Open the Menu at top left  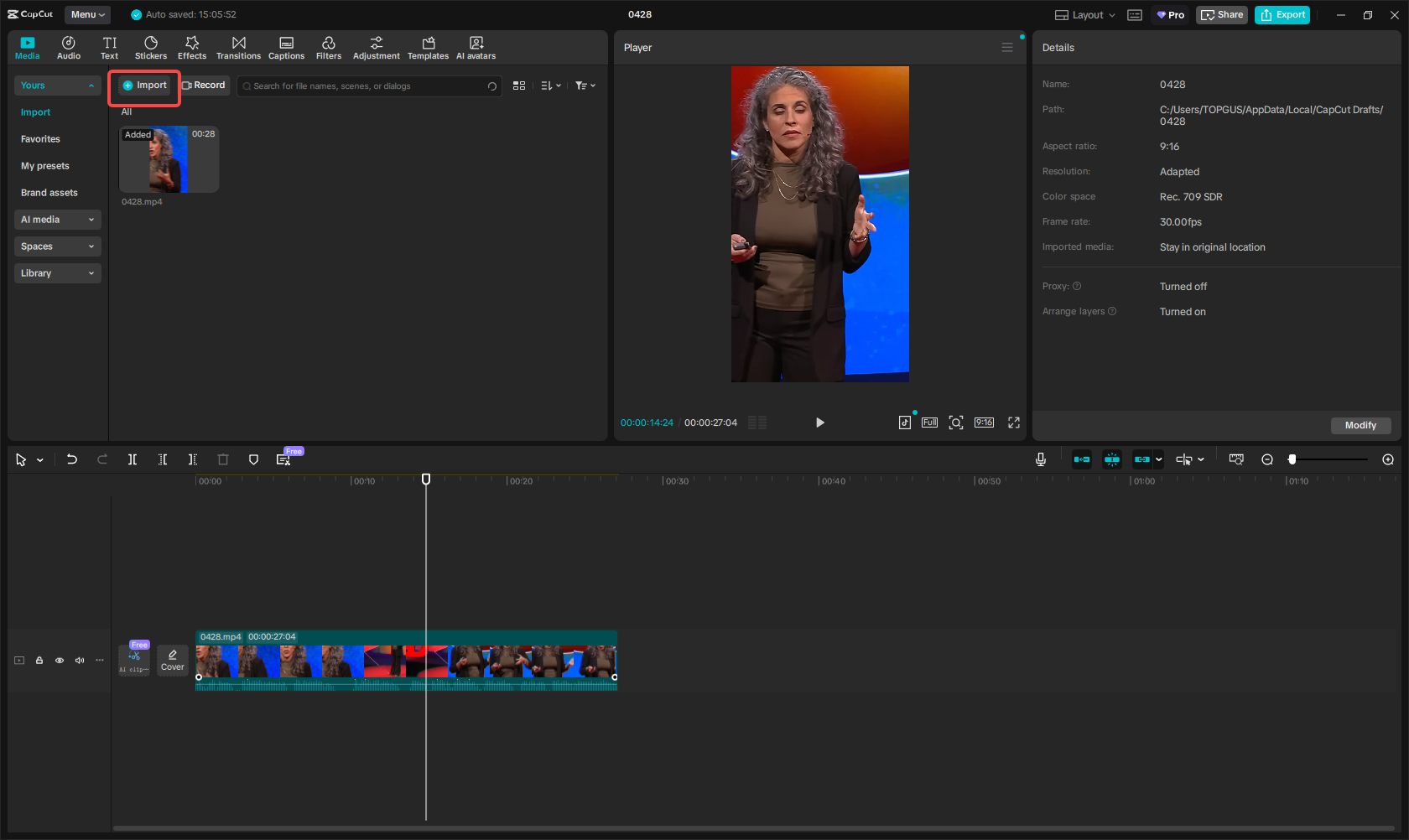(87, 14)
